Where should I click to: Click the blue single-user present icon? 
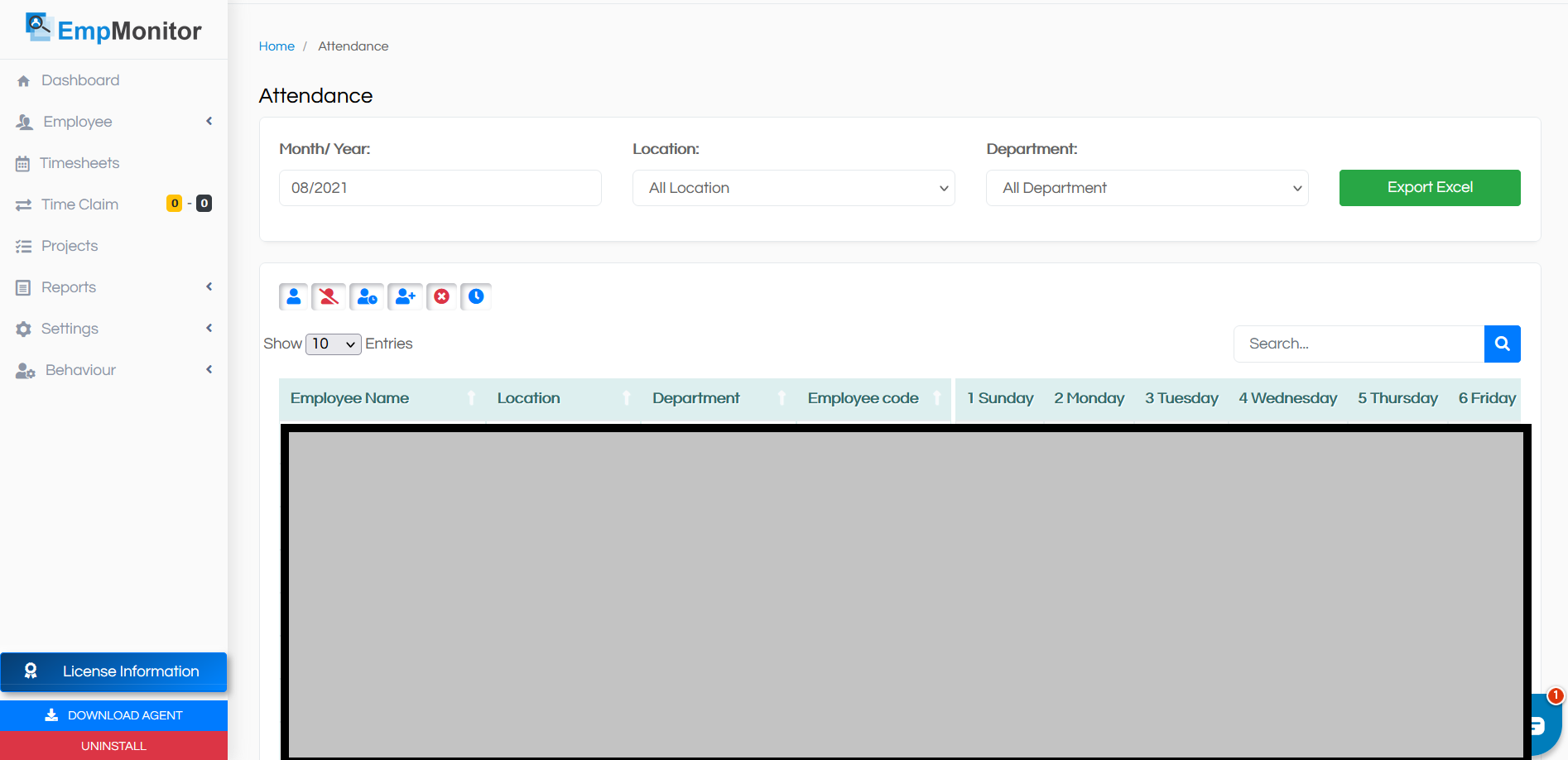(x=294, y=296)
